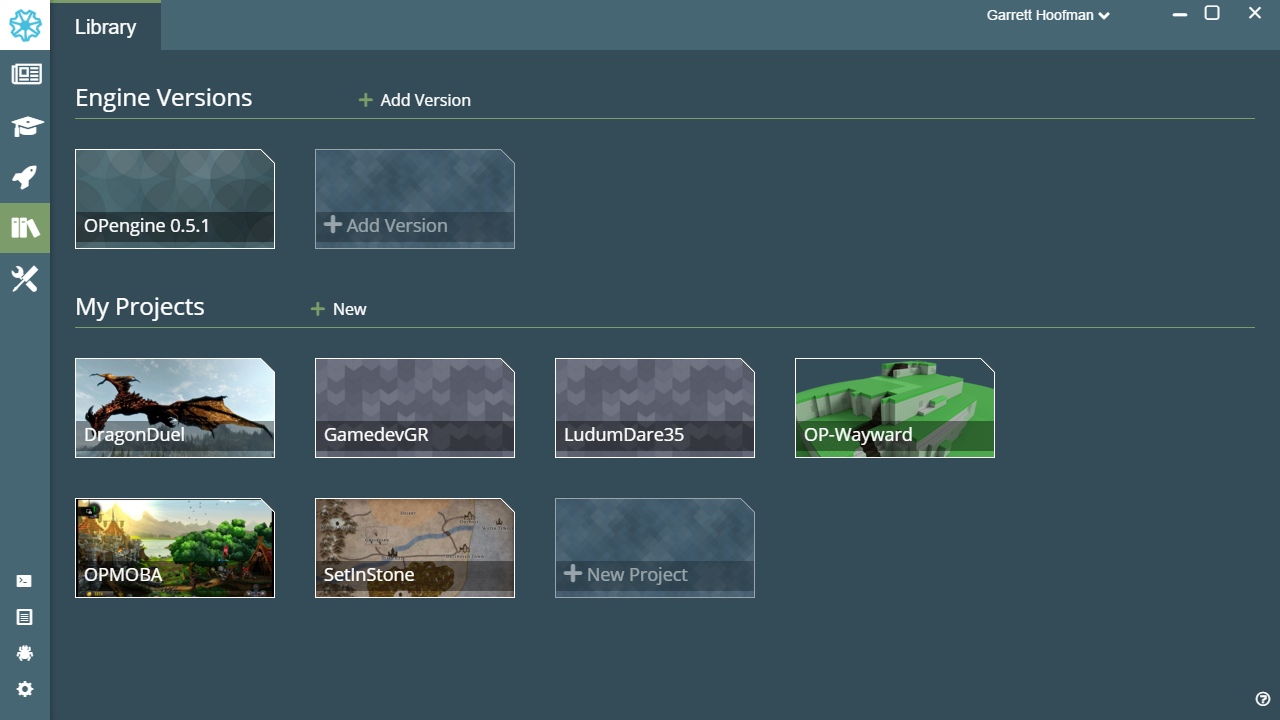Open the GamedevGR project
This screenshot has width=1280, height=720.
pos(415,408)
